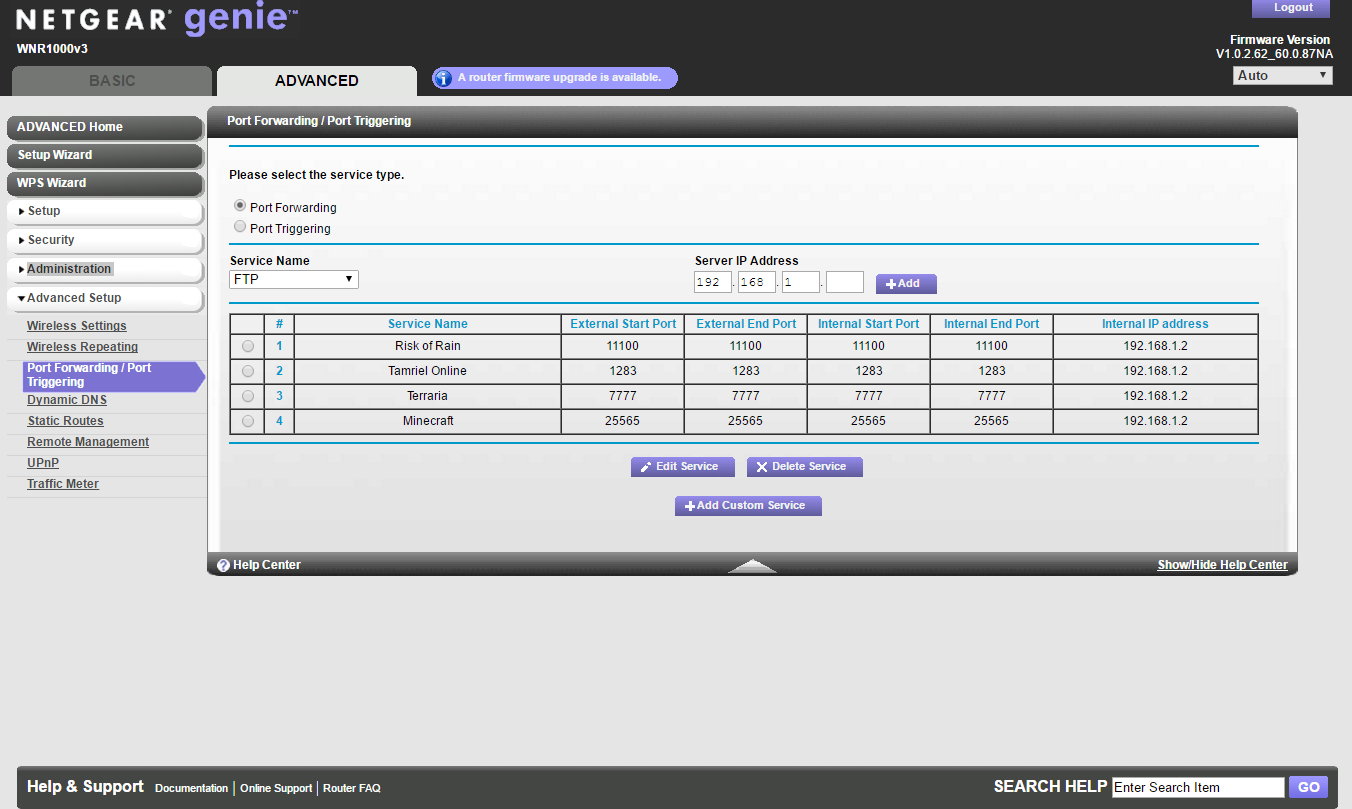This screenshot has width=1352, height=809.
Task: Open Static Routes in the sidebar
Action: 65,421
